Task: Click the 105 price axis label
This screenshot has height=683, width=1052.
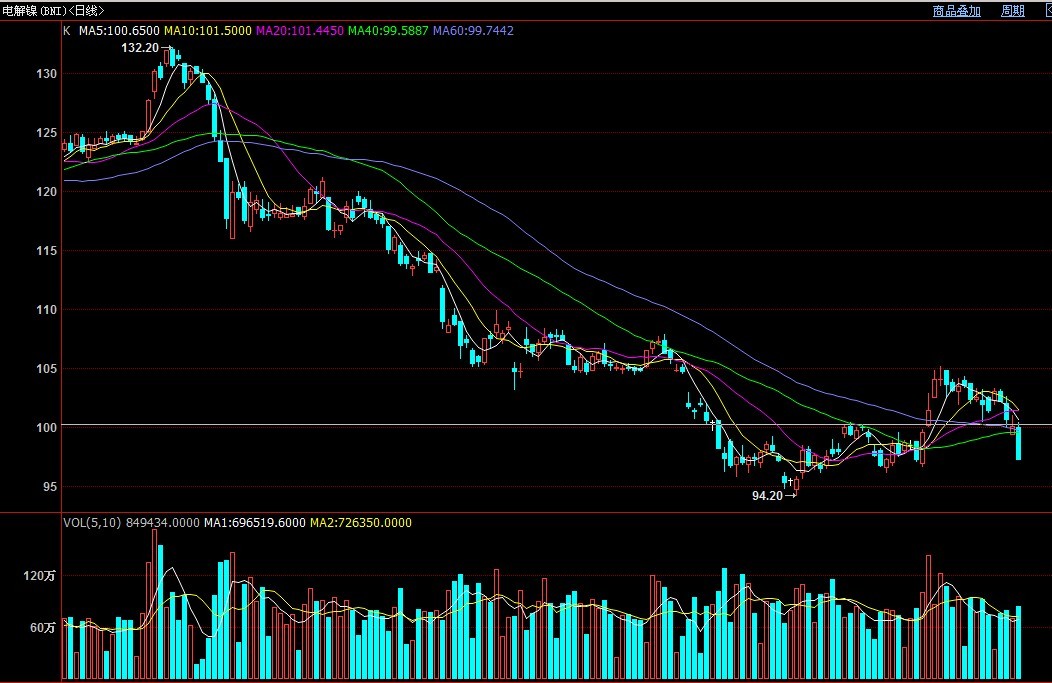Action: pyautogui.click(x=46, y=369)
